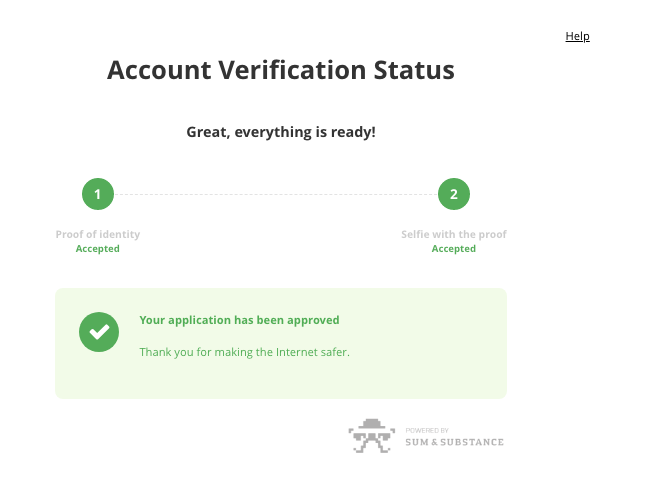The width and height of the screenshot is (650, 500).
Task: Click the Account Verification Status heading
Action: point(281,70)
